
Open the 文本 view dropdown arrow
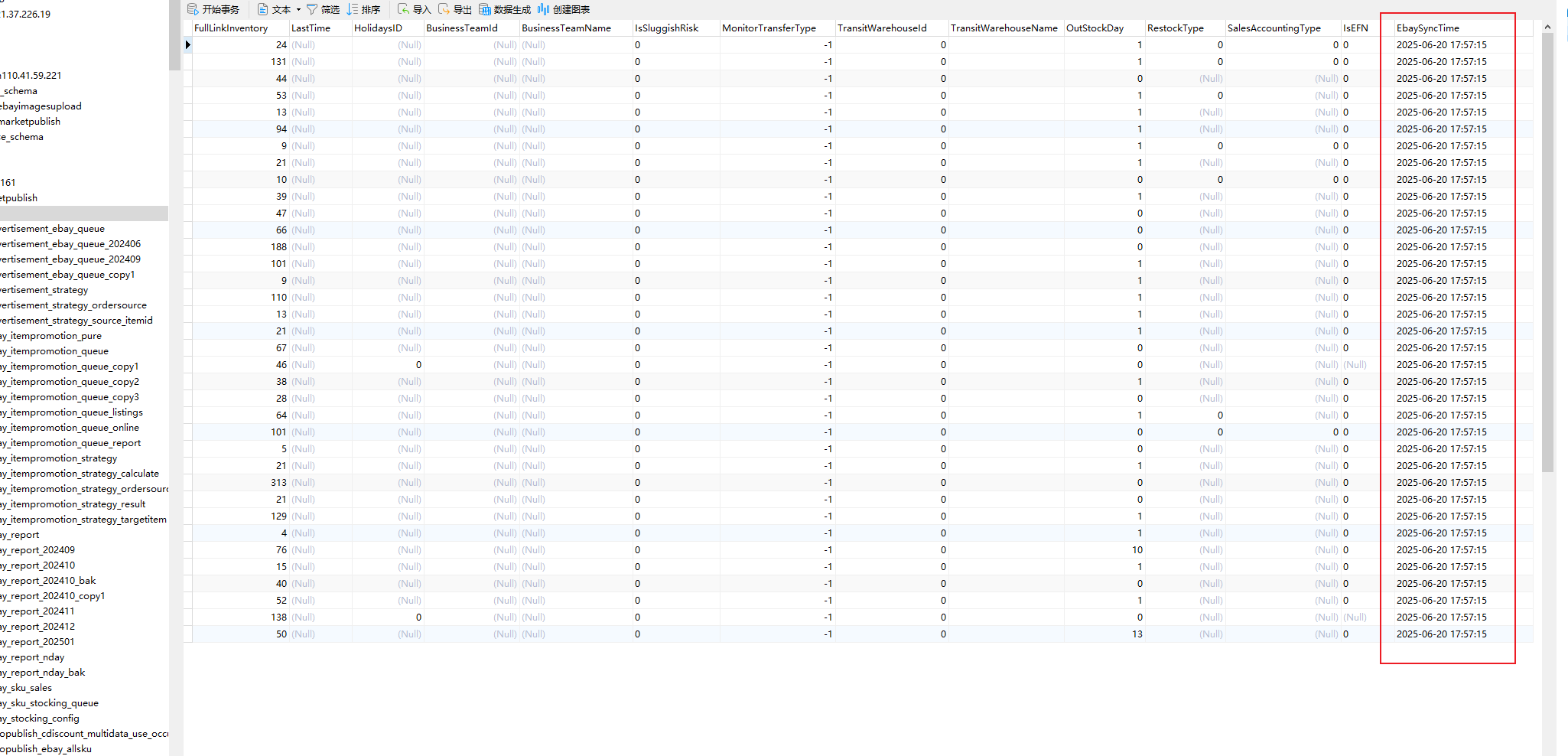(298, 10)
